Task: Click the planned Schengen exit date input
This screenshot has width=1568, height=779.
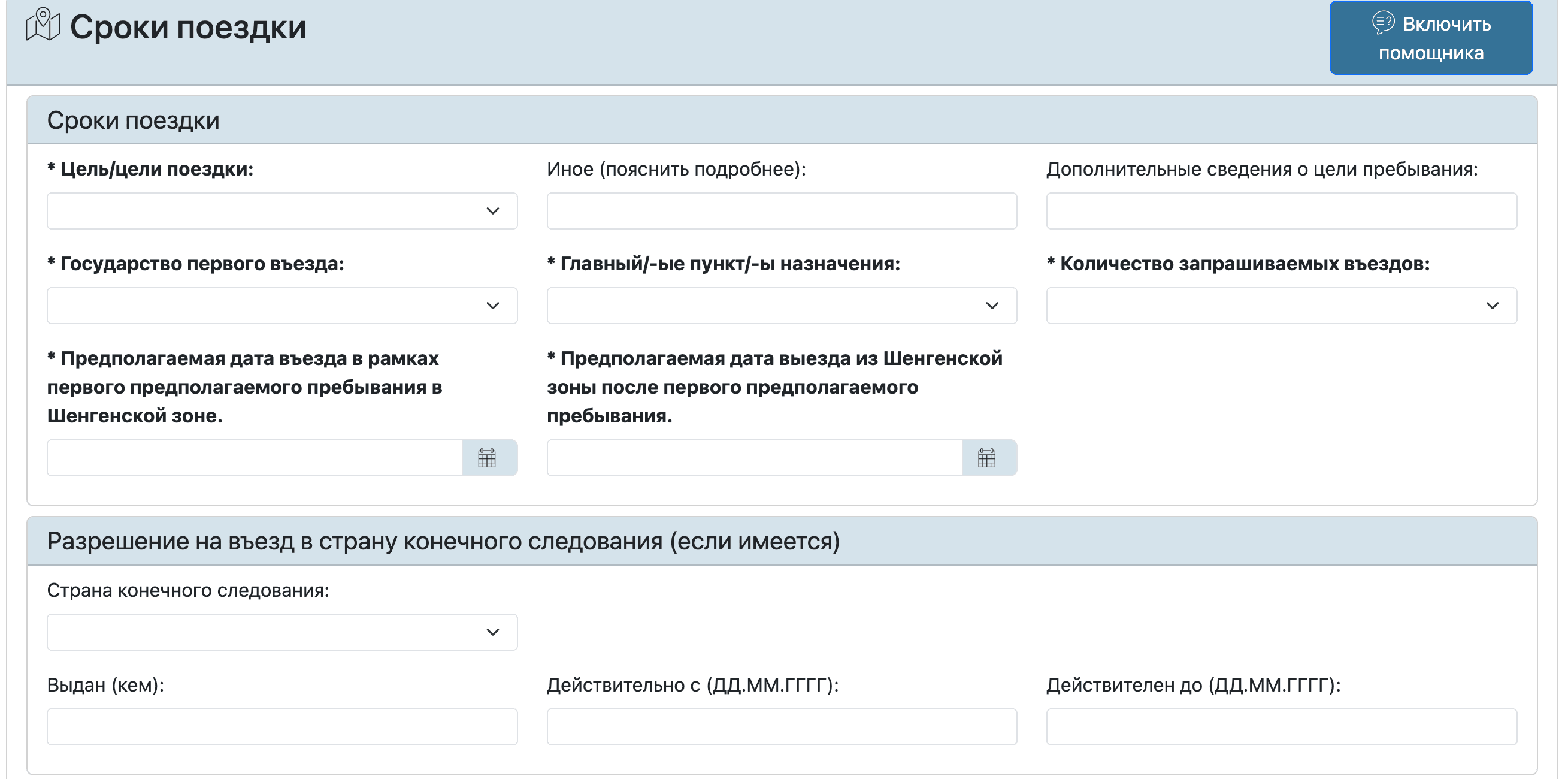Action: [x=754, y=457]
